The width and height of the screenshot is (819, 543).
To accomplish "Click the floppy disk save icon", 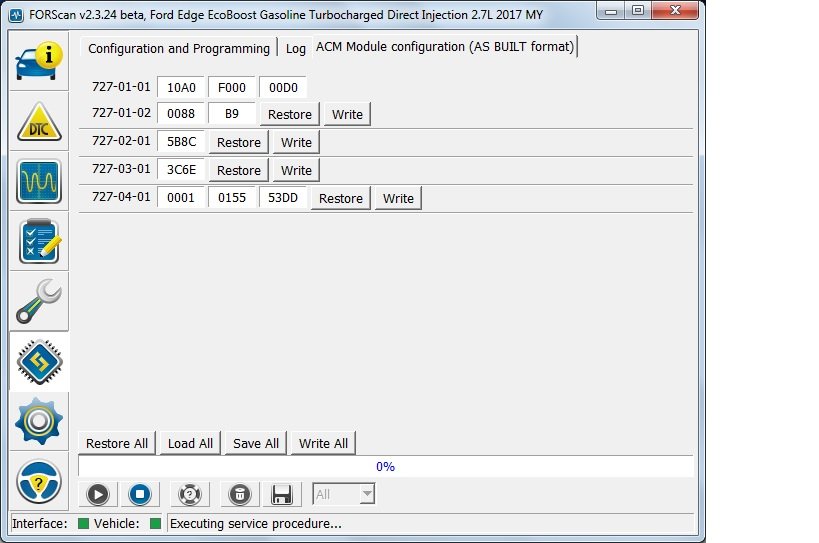I will [x=282, y=494].
